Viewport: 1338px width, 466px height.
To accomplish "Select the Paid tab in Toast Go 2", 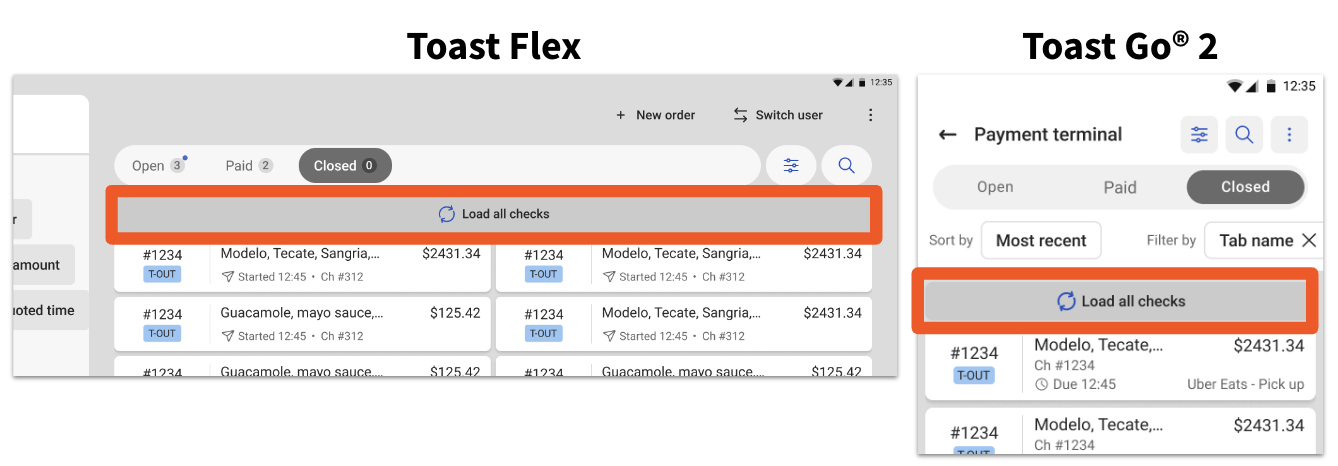I will coord(1120,187).
